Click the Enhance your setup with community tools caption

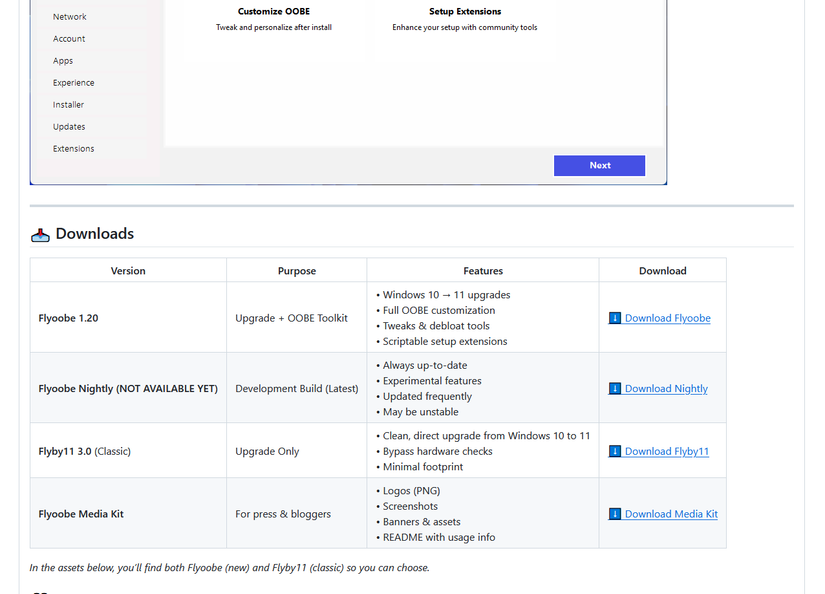coord(465,27)
